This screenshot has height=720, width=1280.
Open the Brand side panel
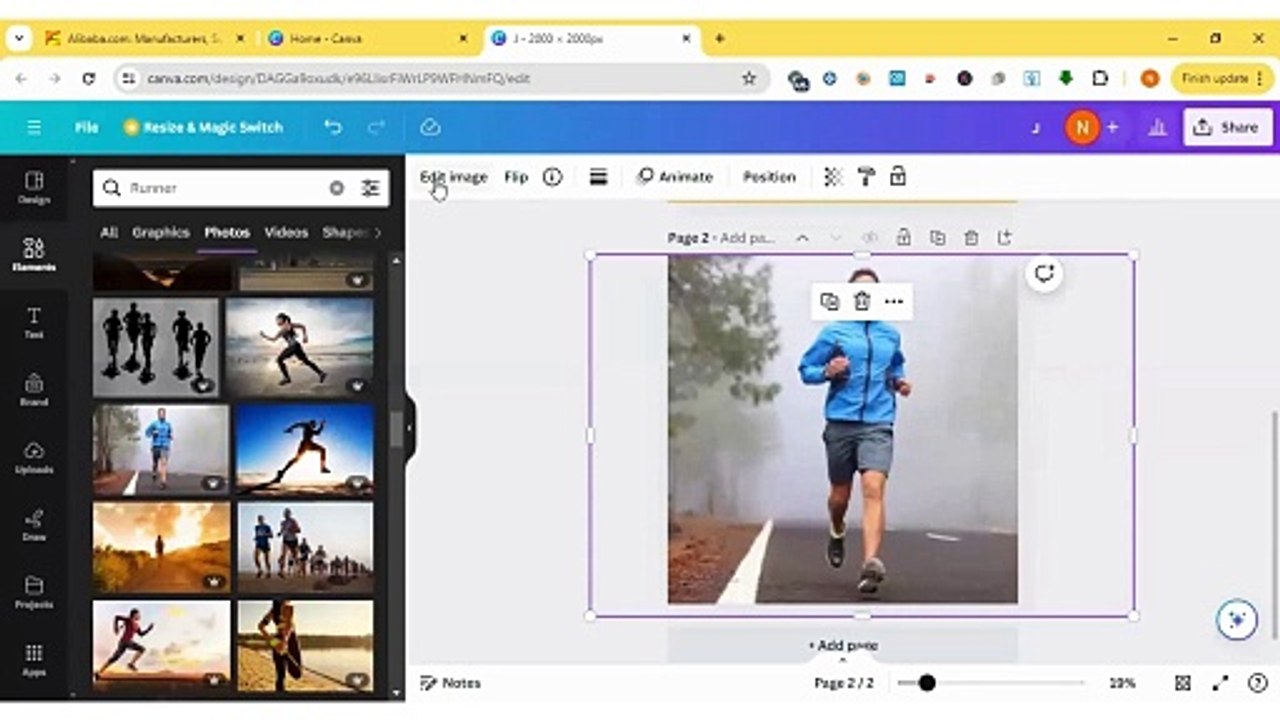34,389
